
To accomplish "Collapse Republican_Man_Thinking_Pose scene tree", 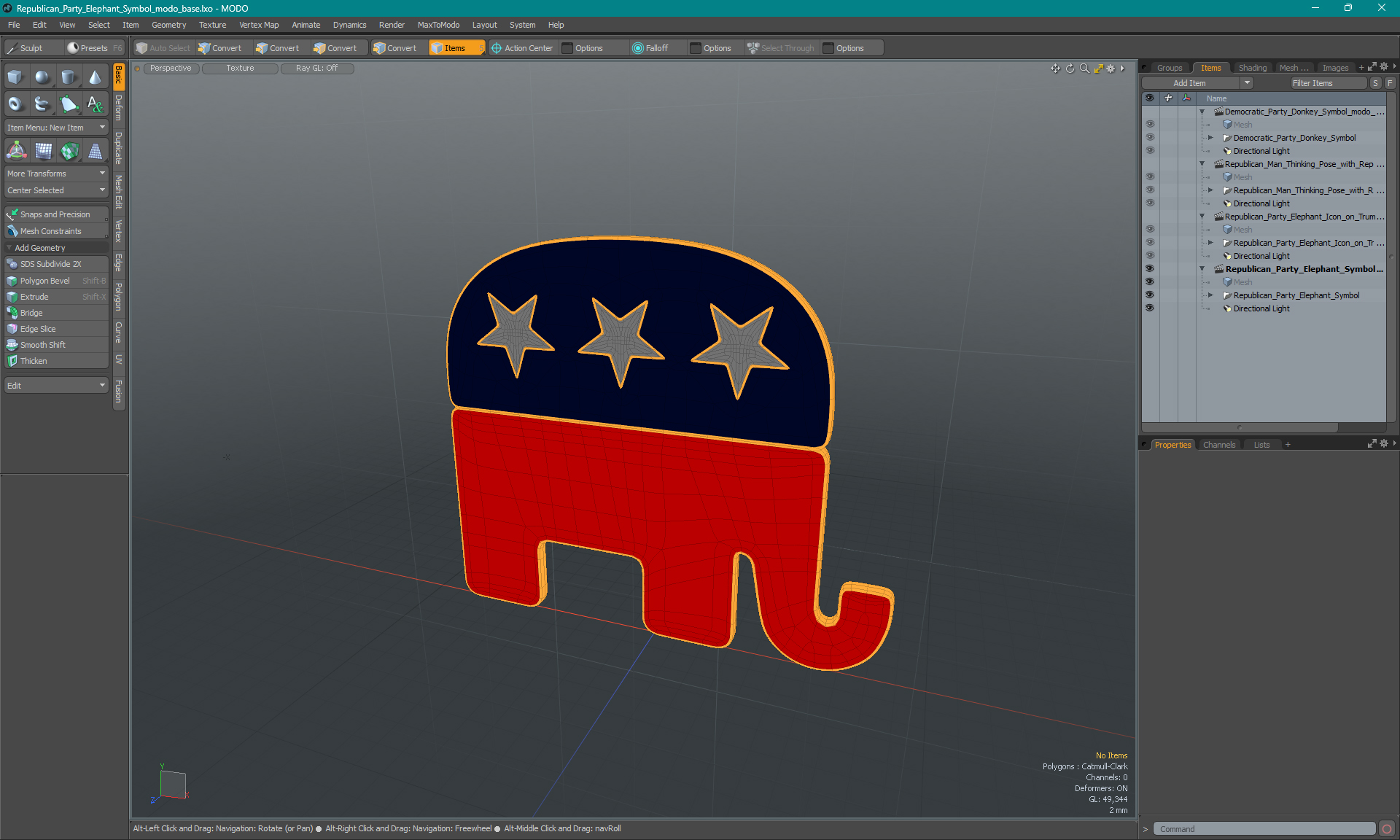I will pos(1202,164).
